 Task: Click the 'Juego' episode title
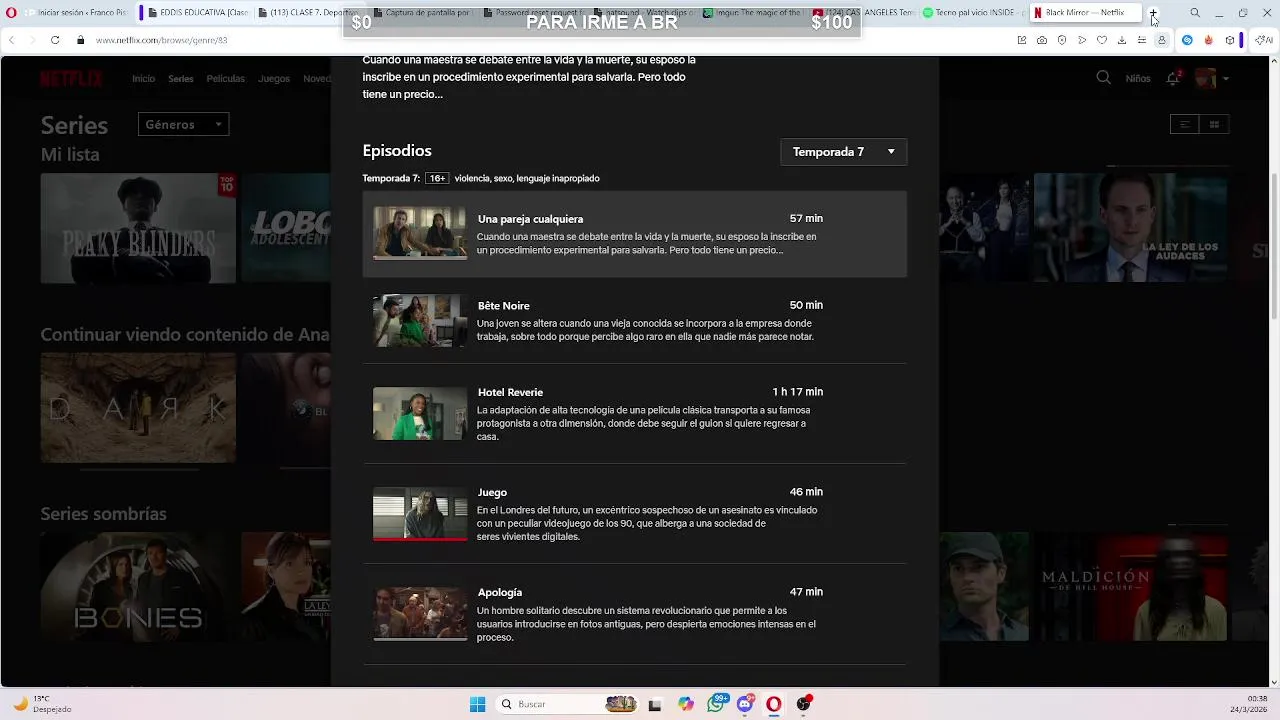click(x=492, y=492)
